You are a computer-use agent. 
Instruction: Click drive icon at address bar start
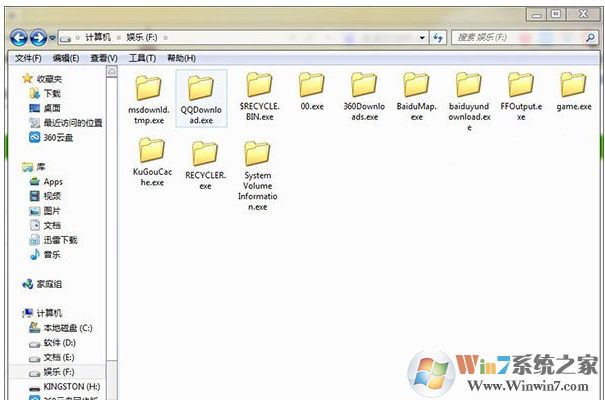point(66,38)
